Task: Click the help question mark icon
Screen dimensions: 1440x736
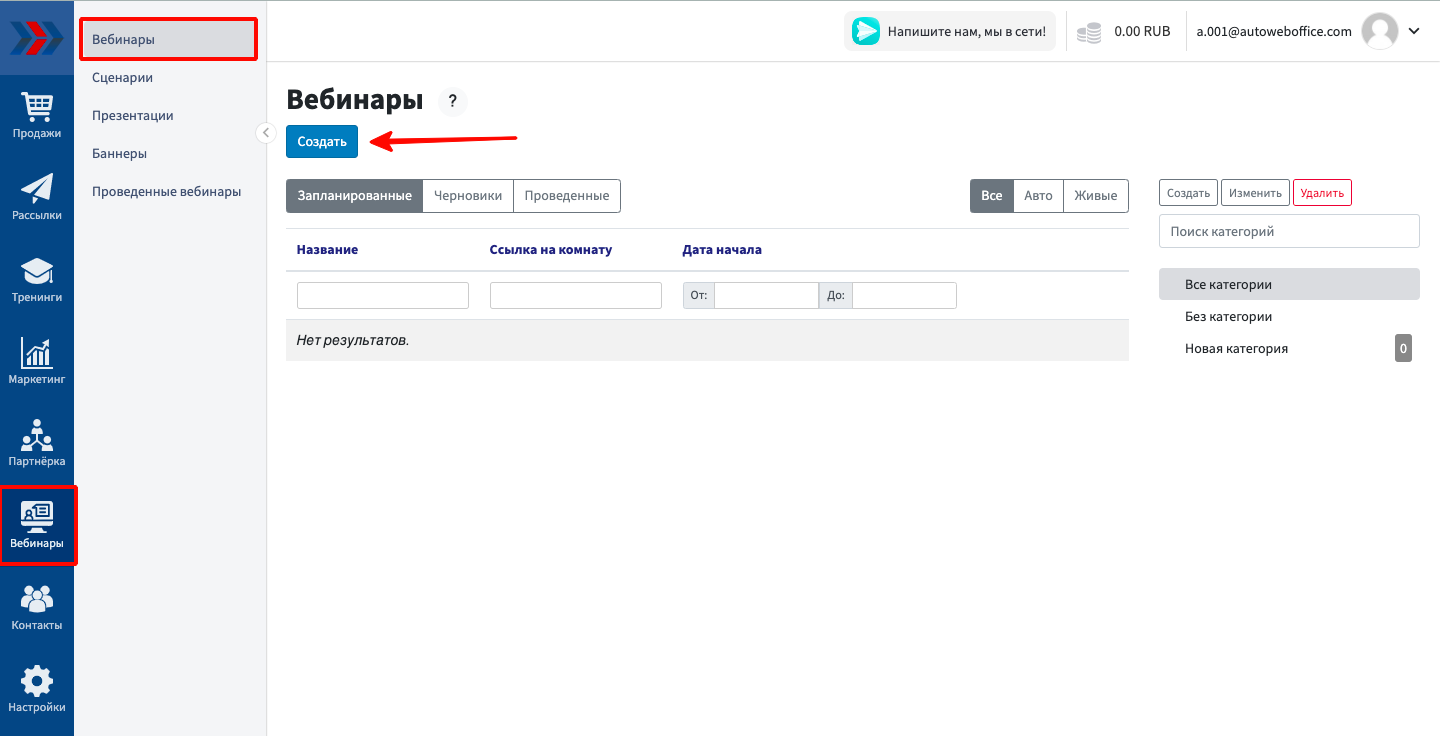Action: point(452,101)
